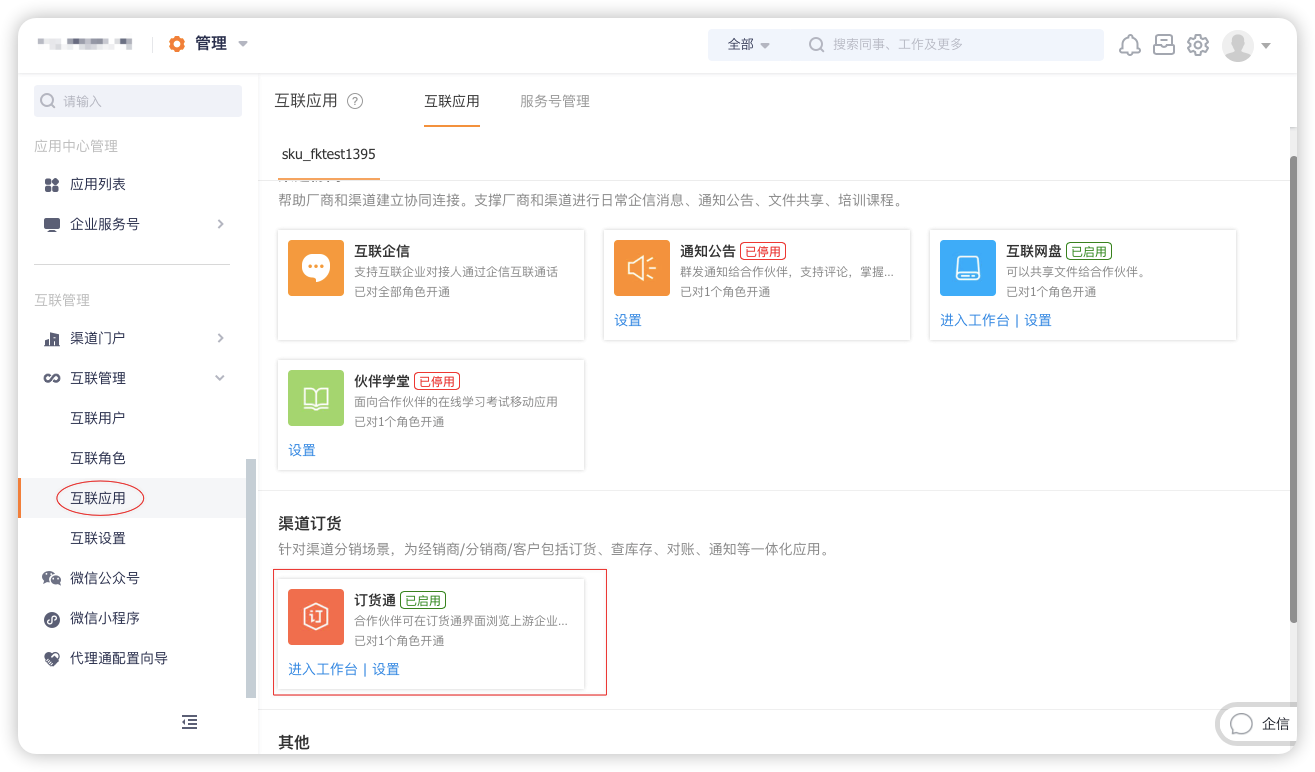
Task: Click 设置 link under 订货通
Action: [x=386, y=669]
